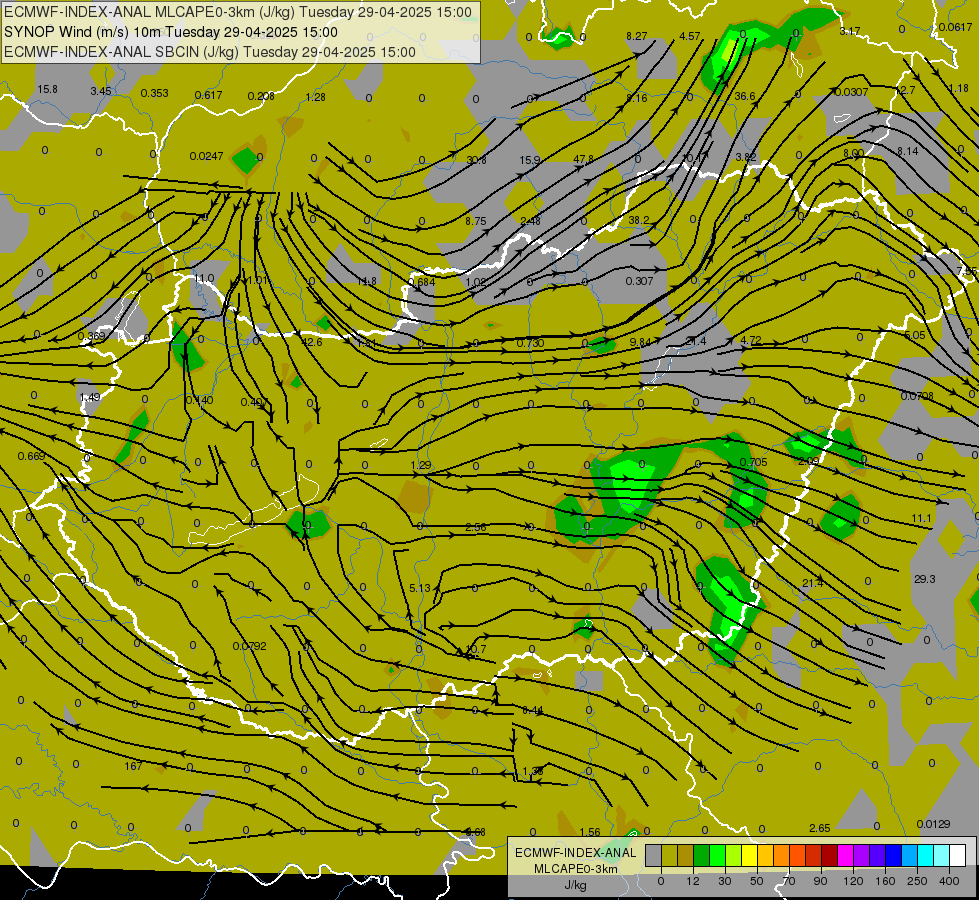Click the legend label 'MLCAPE0-3km'
Viewport: 979px width, 900px height.
pos(575,869)
